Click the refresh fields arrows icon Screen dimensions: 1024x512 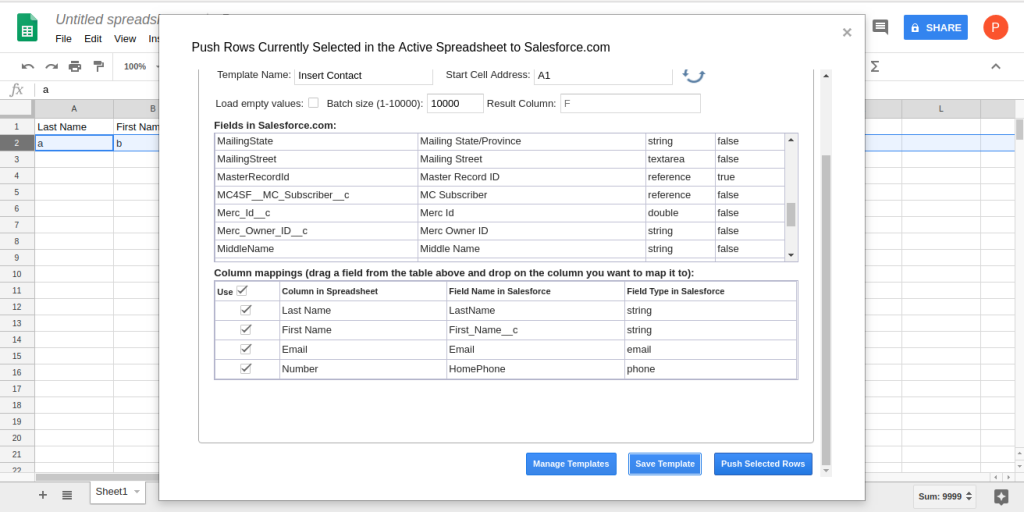pos(694,75)
